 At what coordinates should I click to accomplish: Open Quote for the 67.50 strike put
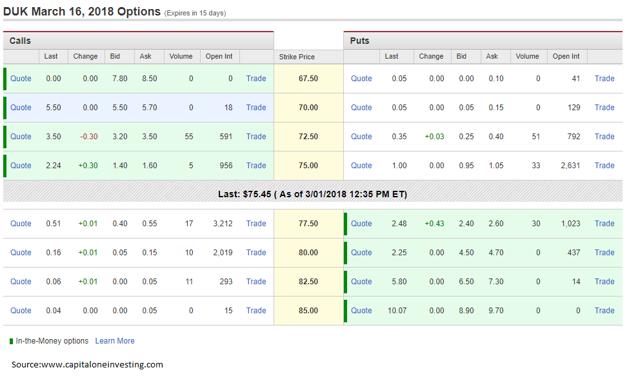click(361, 78)
